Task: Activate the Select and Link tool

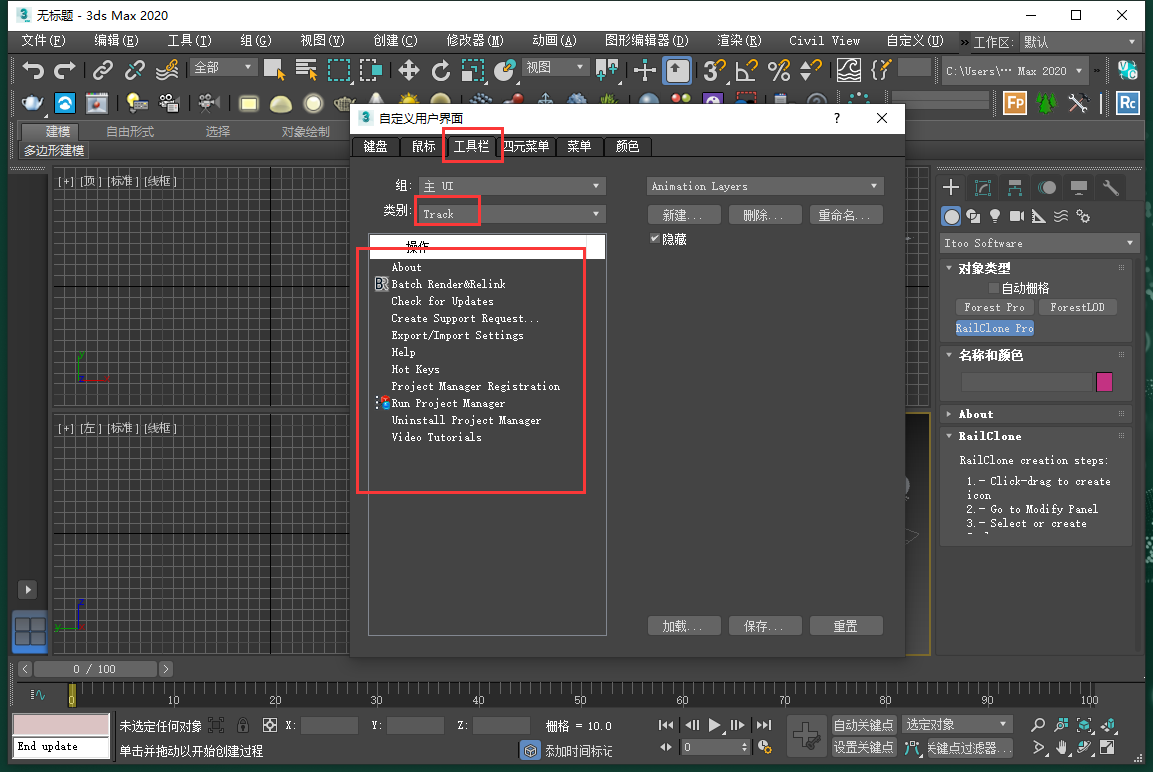Action: pos(102,71)
